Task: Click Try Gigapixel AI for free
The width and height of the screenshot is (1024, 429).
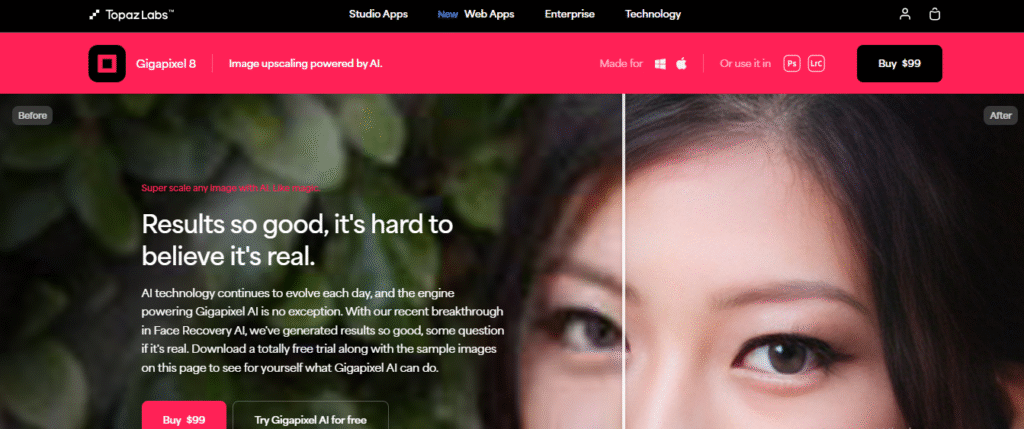Action: 310,415
